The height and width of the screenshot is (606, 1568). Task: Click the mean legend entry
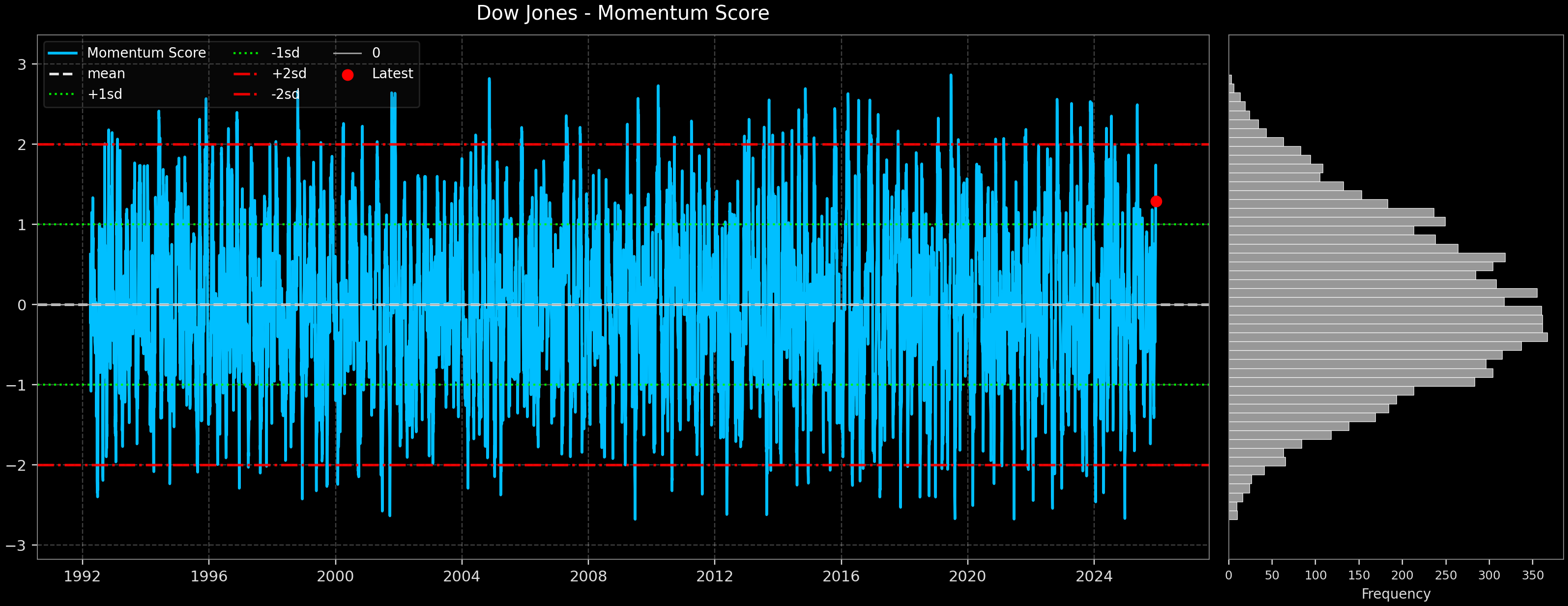(x=106, y=74)
